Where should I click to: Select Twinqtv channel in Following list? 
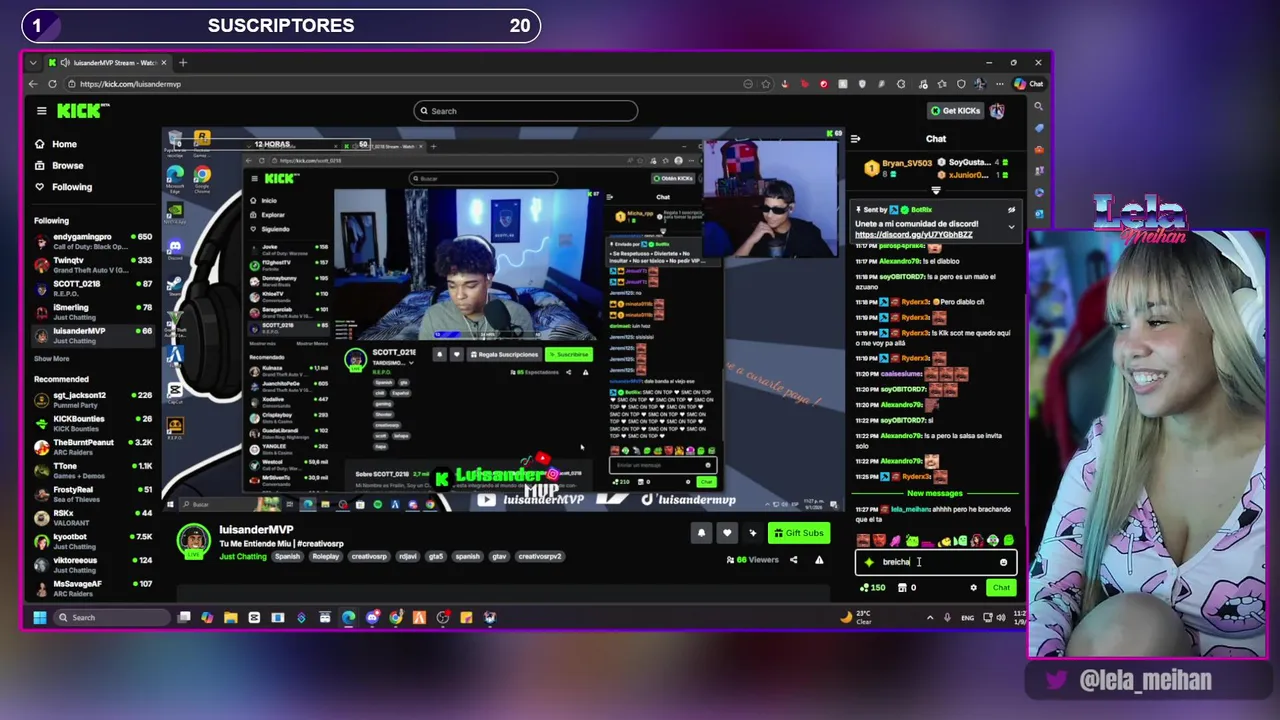click(x=94, y=264)
